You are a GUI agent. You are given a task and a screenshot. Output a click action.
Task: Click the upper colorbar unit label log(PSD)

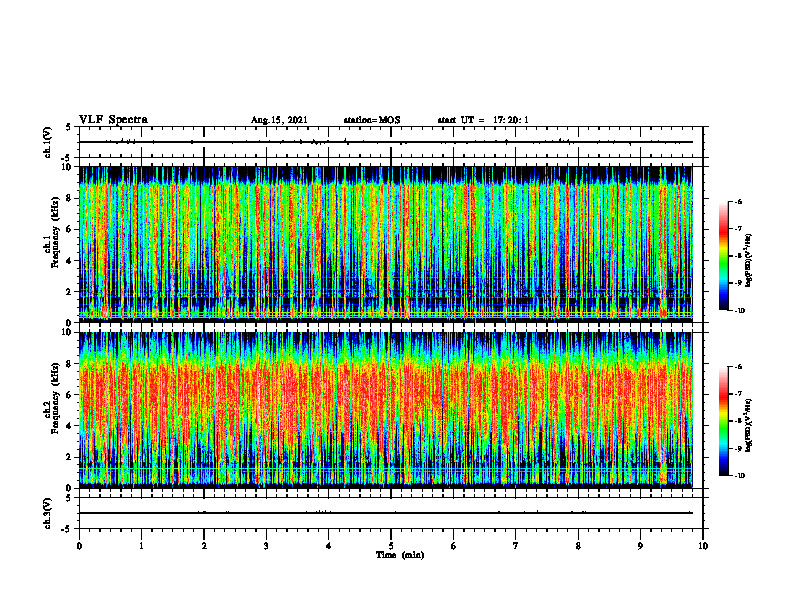(749, 261)
